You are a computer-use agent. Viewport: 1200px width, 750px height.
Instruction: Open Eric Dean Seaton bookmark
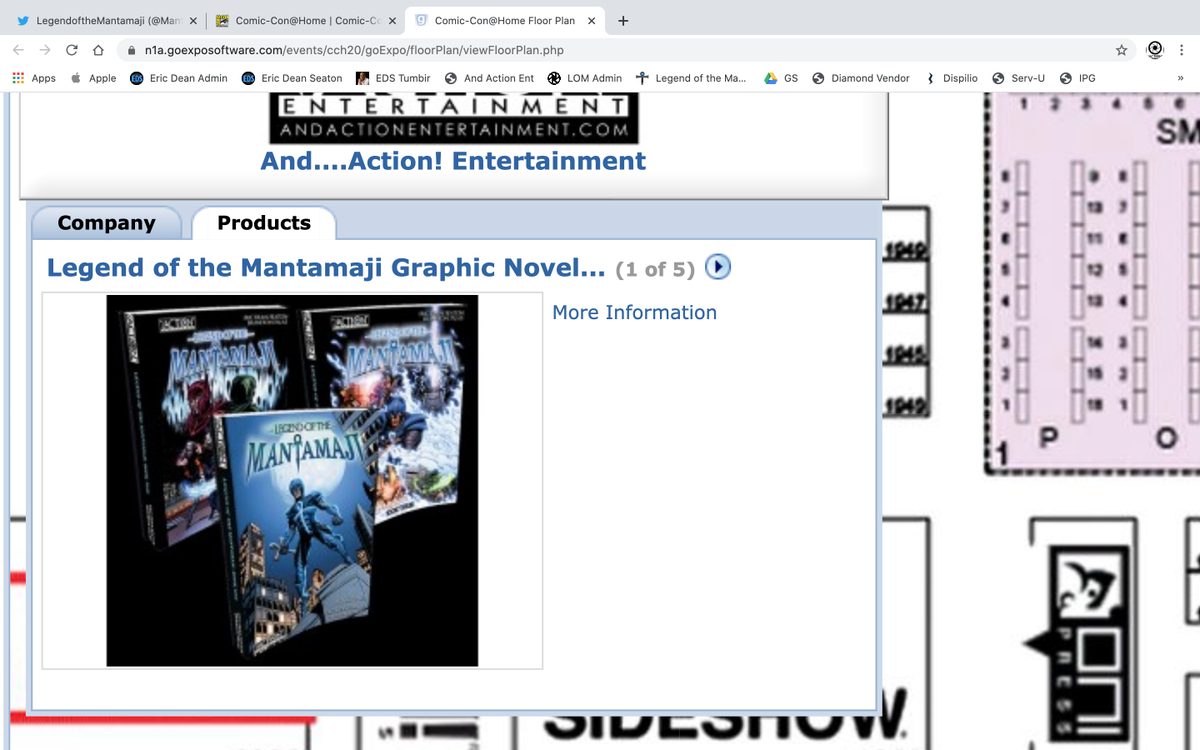click(x=292, y=78)
